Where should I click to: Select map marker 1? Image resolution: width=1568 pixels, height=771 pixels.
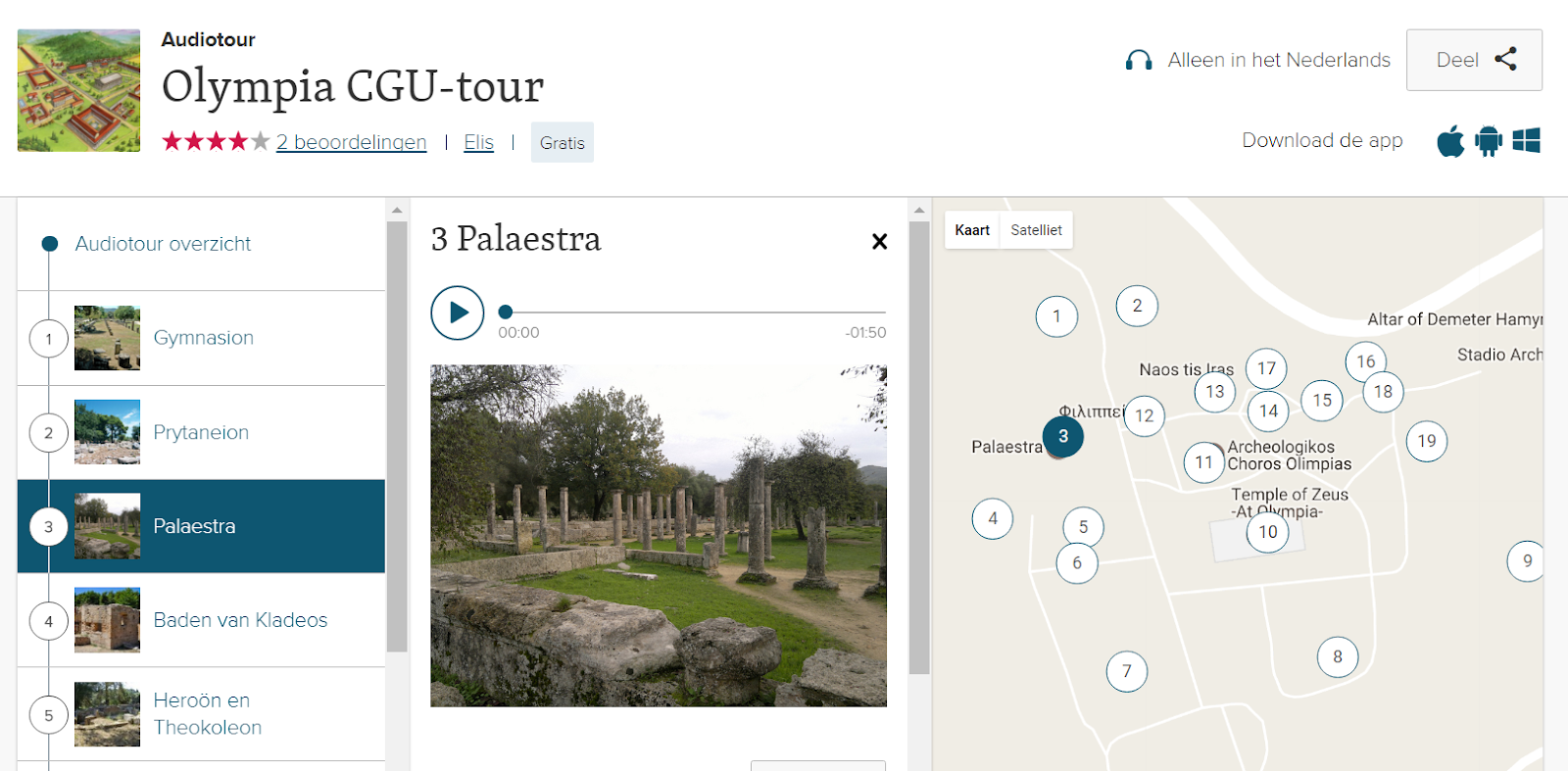(x=1056, y=316)
